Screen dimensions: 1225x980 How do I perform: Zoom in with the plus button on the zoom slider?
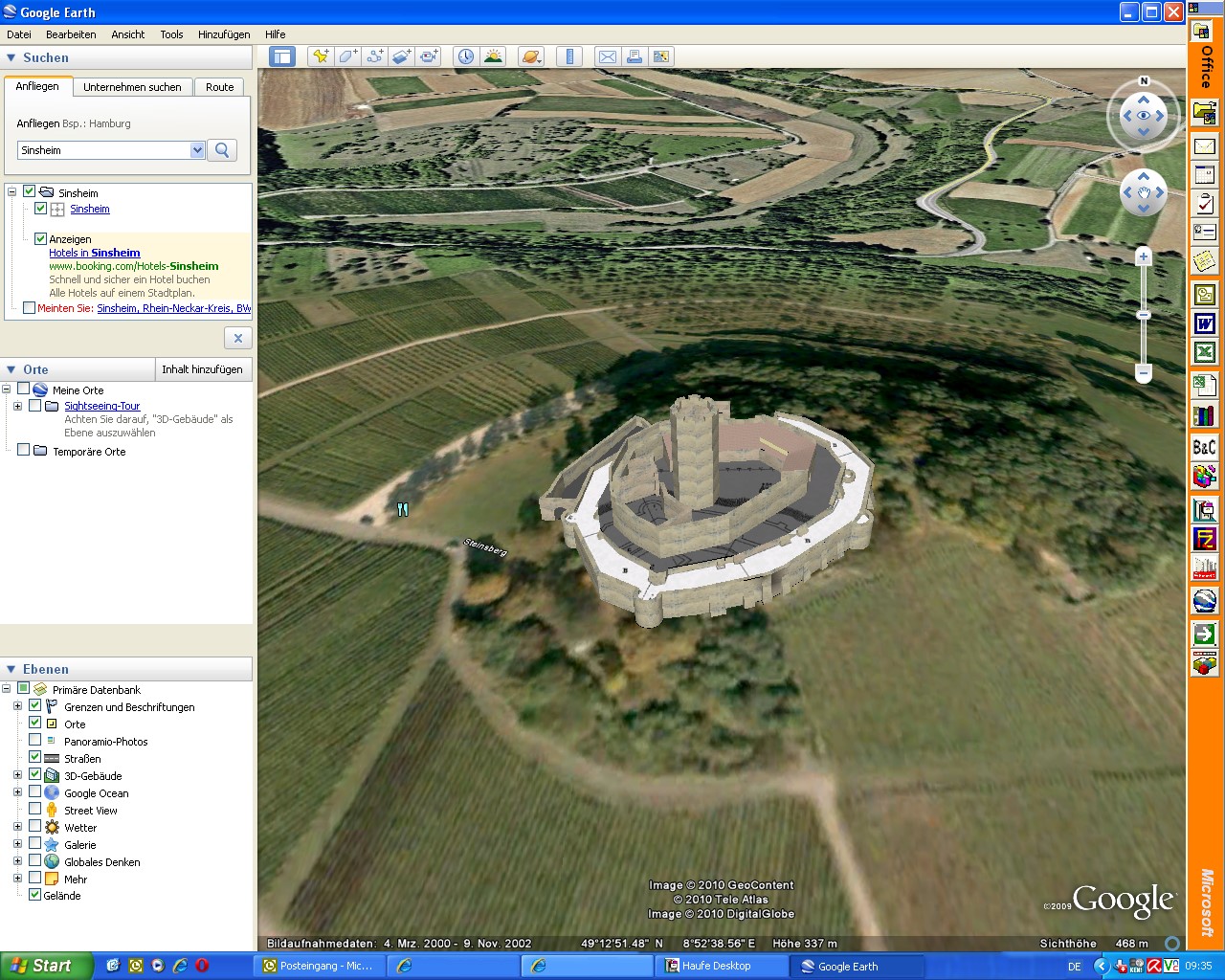(x=1143, y=256)
